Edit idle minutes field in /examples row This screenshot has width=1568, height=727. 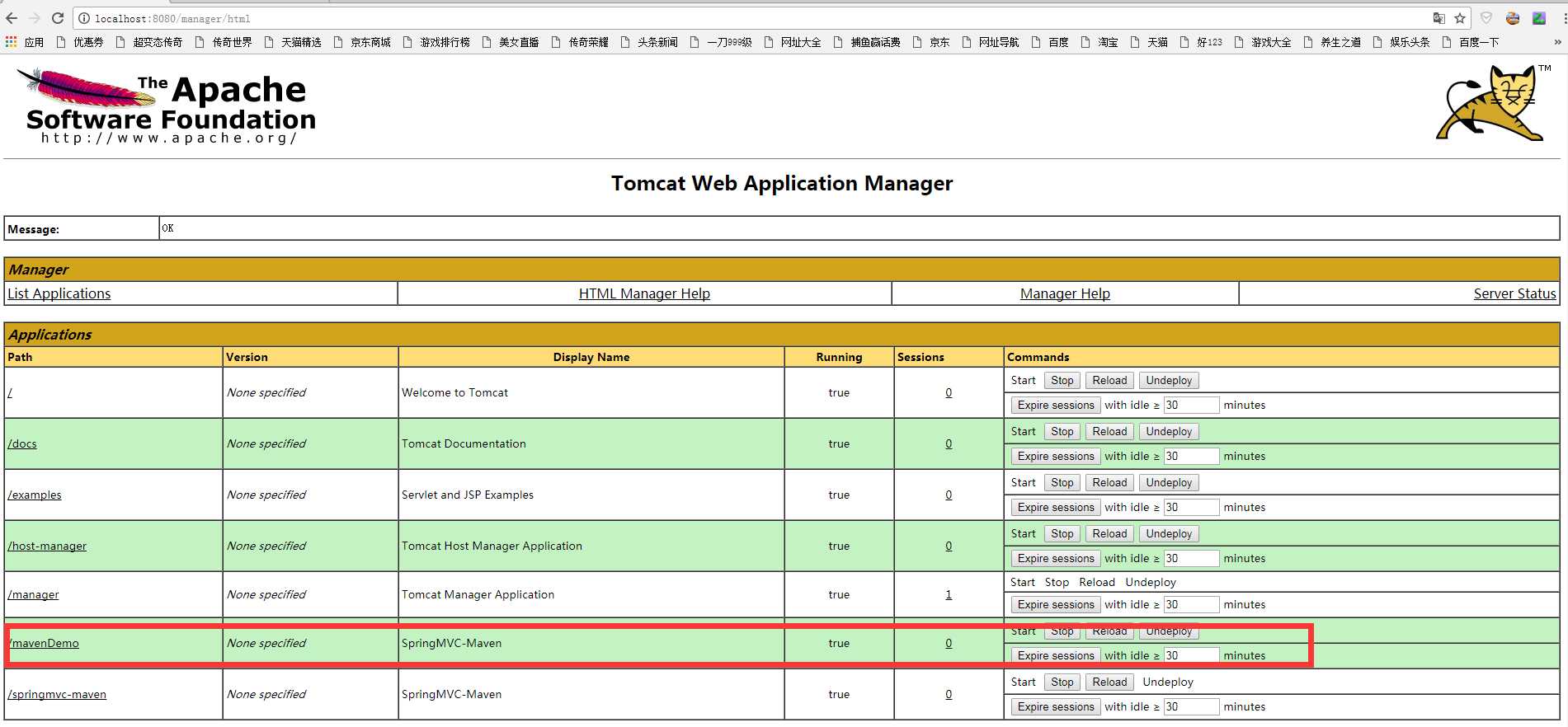(x=1191, y=507)
